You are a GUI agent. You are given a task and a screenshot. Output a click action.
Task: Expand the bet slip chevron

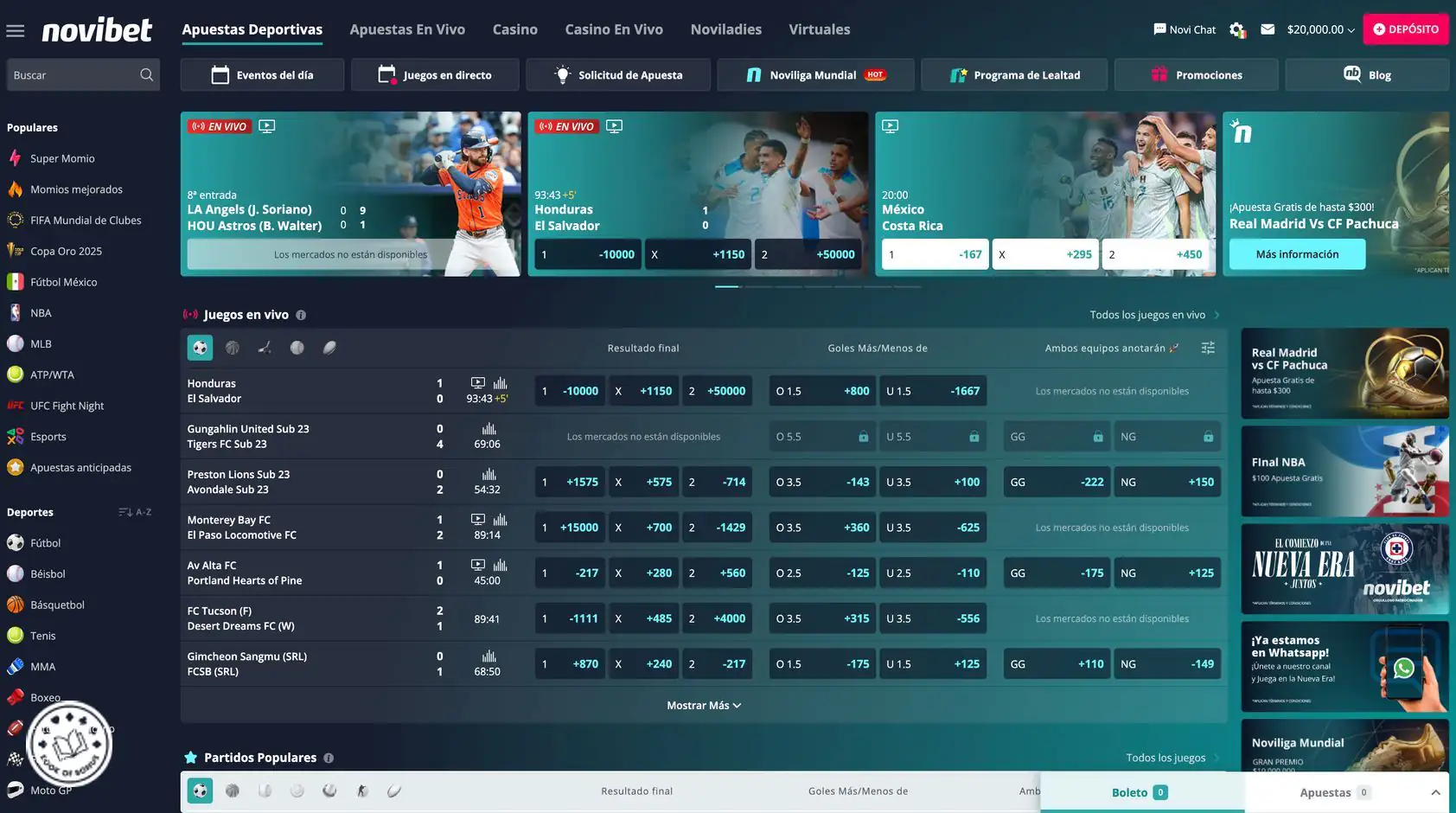1435,792
